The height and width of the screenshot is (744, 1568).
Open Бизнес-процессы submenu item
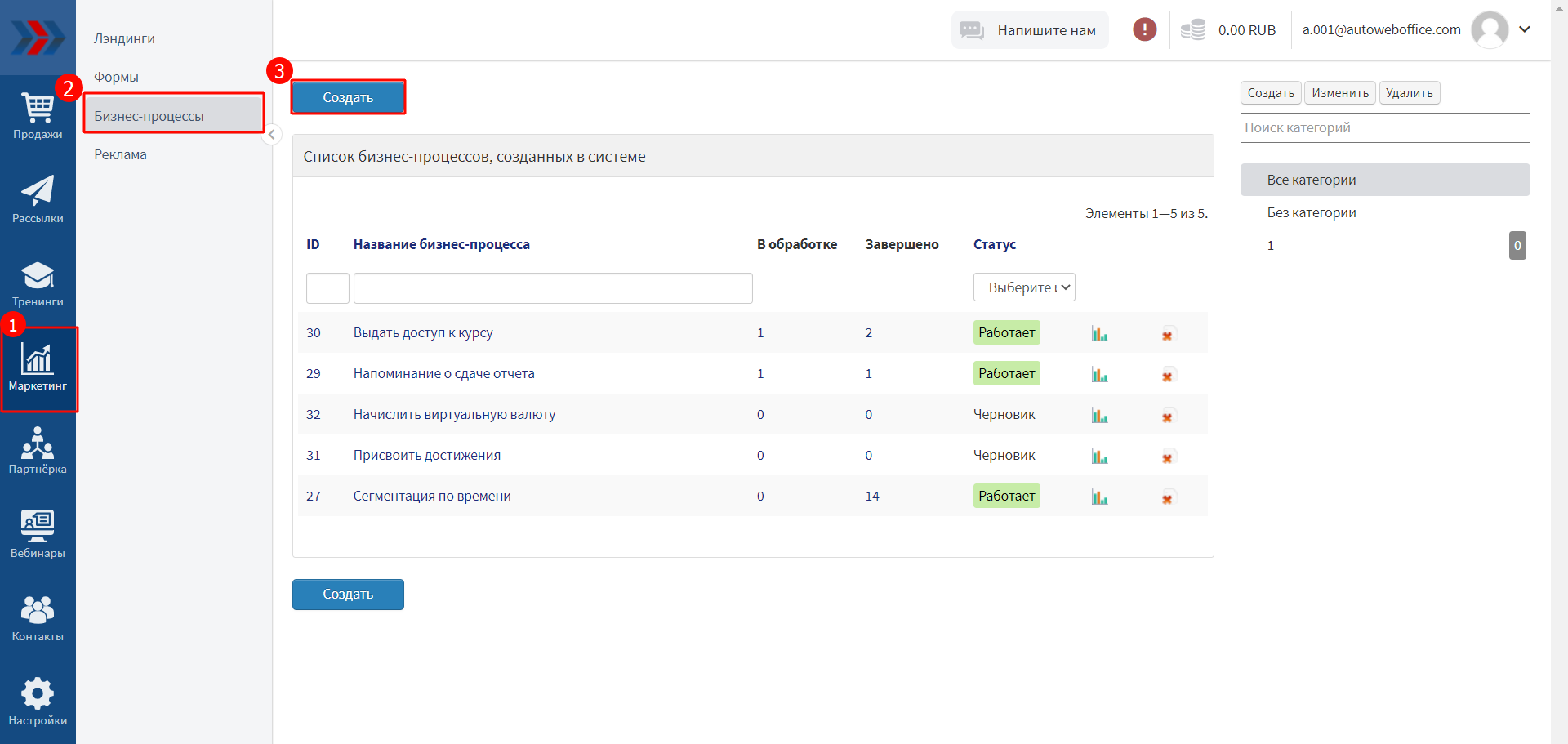coord(173,115)
